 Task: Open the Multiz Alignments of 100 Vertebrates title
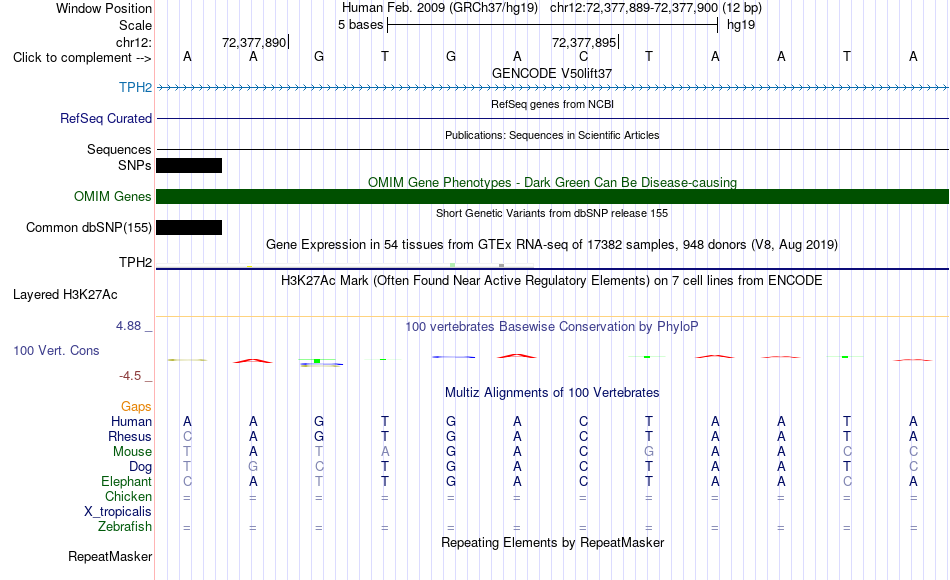(552, 393)
